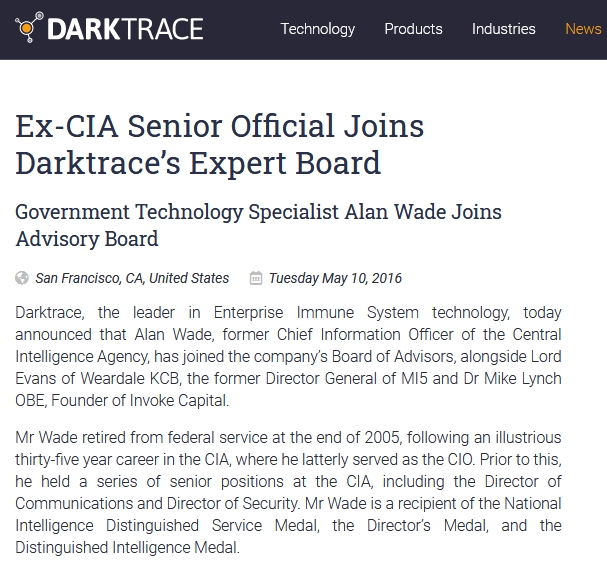The width and height of the screenshot is (607, 563).
Task: Click the Darktrace orange node logo icon
Action: click(x=29, y=27)
